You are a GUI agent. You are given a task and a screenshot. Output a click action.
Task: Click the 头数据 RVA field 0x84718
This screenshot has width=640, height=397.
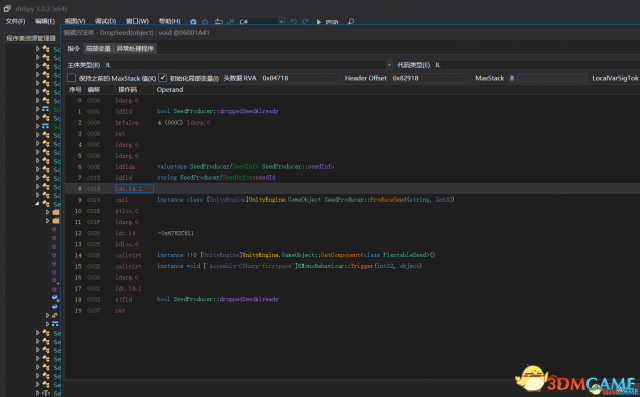point(300,78)
